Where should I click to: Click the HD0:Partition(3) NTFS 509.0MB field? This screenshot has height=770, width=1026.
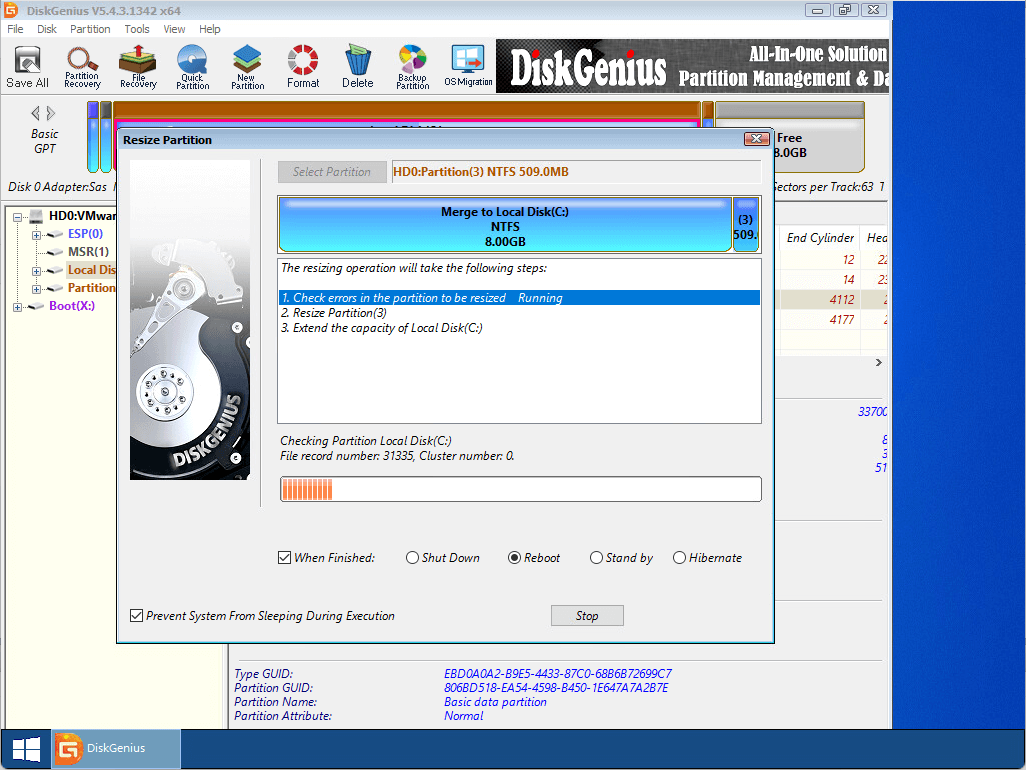[576, 172]
